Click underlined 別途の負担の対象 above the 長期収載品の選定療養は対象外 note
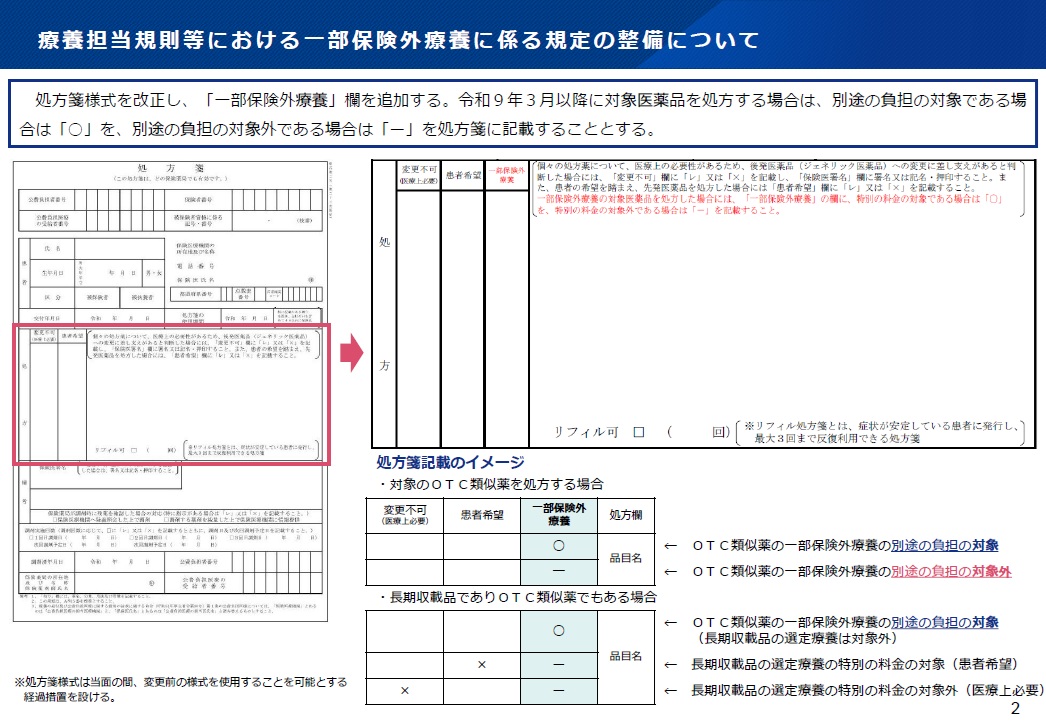Viewport: 1046px width, 724px height. (x=945, y=622)
